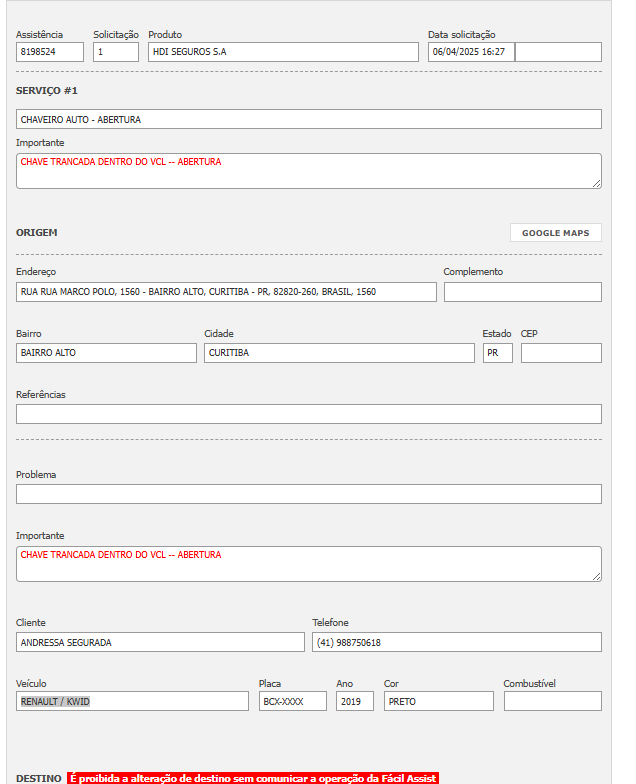Click the Referências input field
This screenshot has width=636, height=784.
tap(309, 414)
